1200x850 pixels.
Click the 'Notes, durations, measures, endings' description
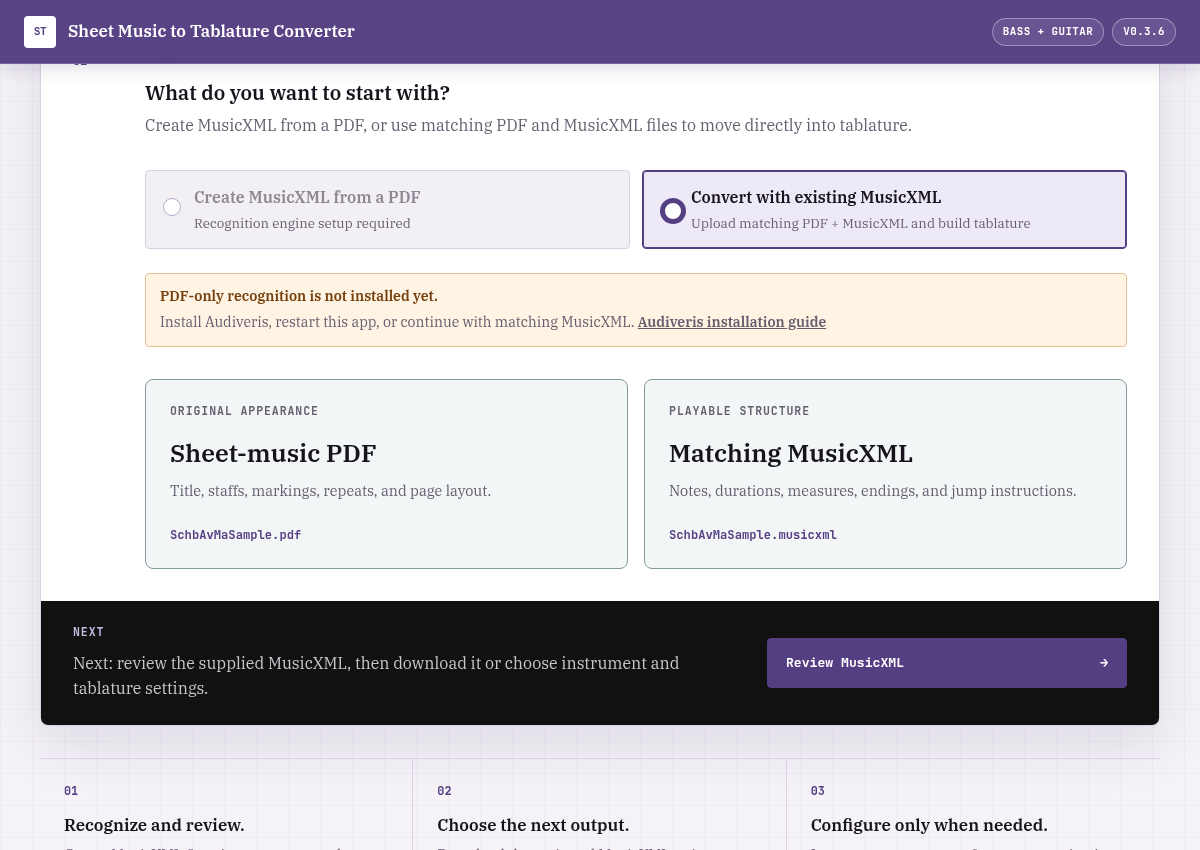(873, 491)
